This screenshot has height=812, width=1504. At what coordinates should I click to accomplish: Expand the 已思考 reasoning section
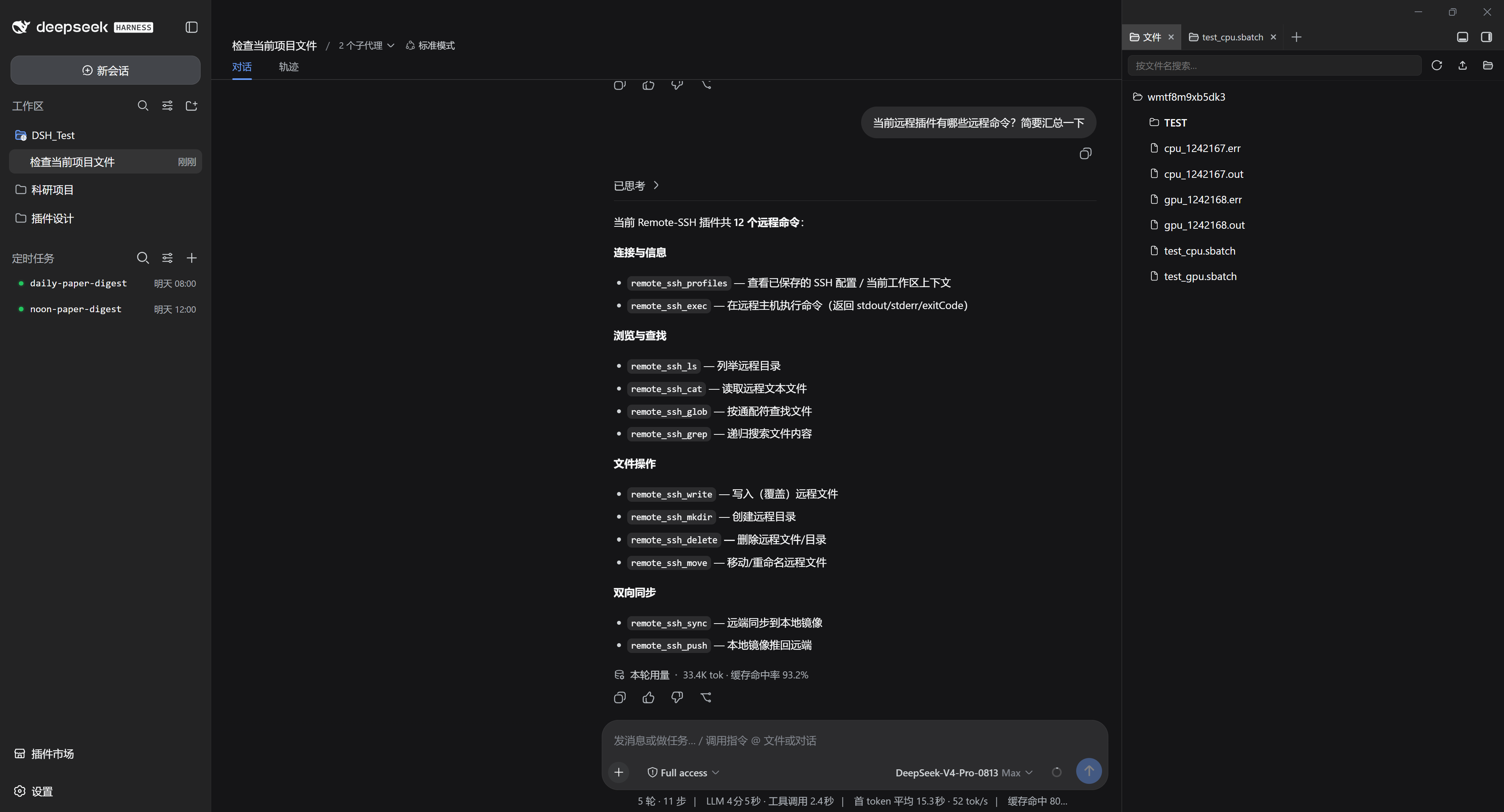pos(636,186)
